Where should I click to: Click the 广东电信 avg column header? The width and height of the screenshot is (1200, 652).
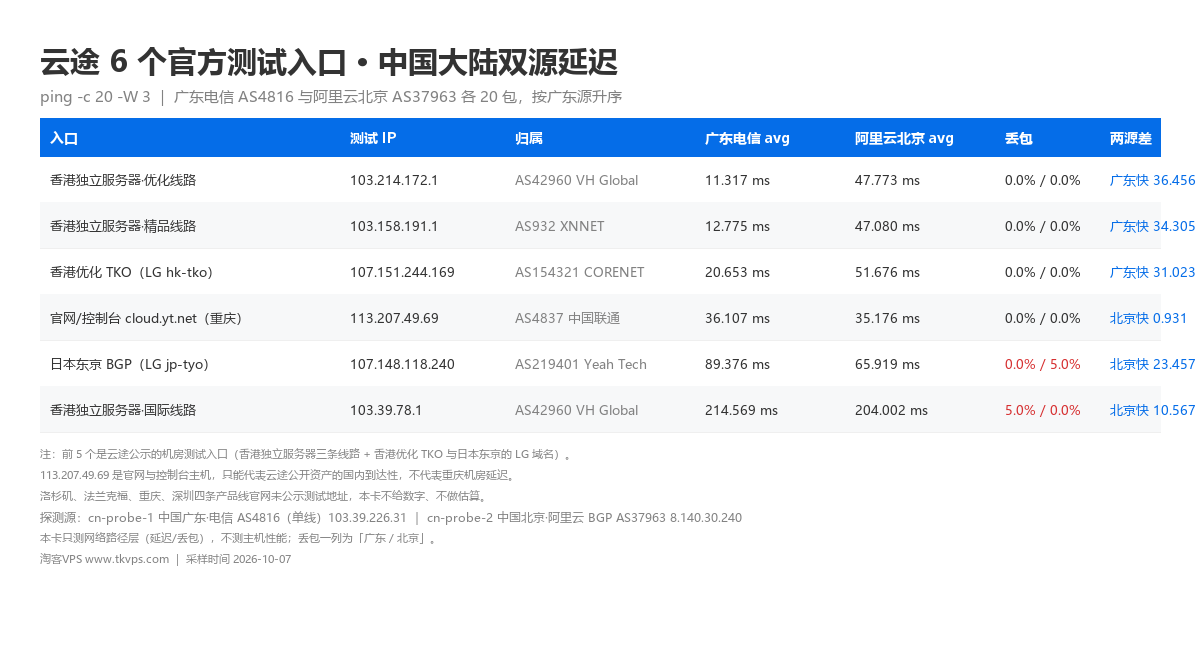[747, 139]
